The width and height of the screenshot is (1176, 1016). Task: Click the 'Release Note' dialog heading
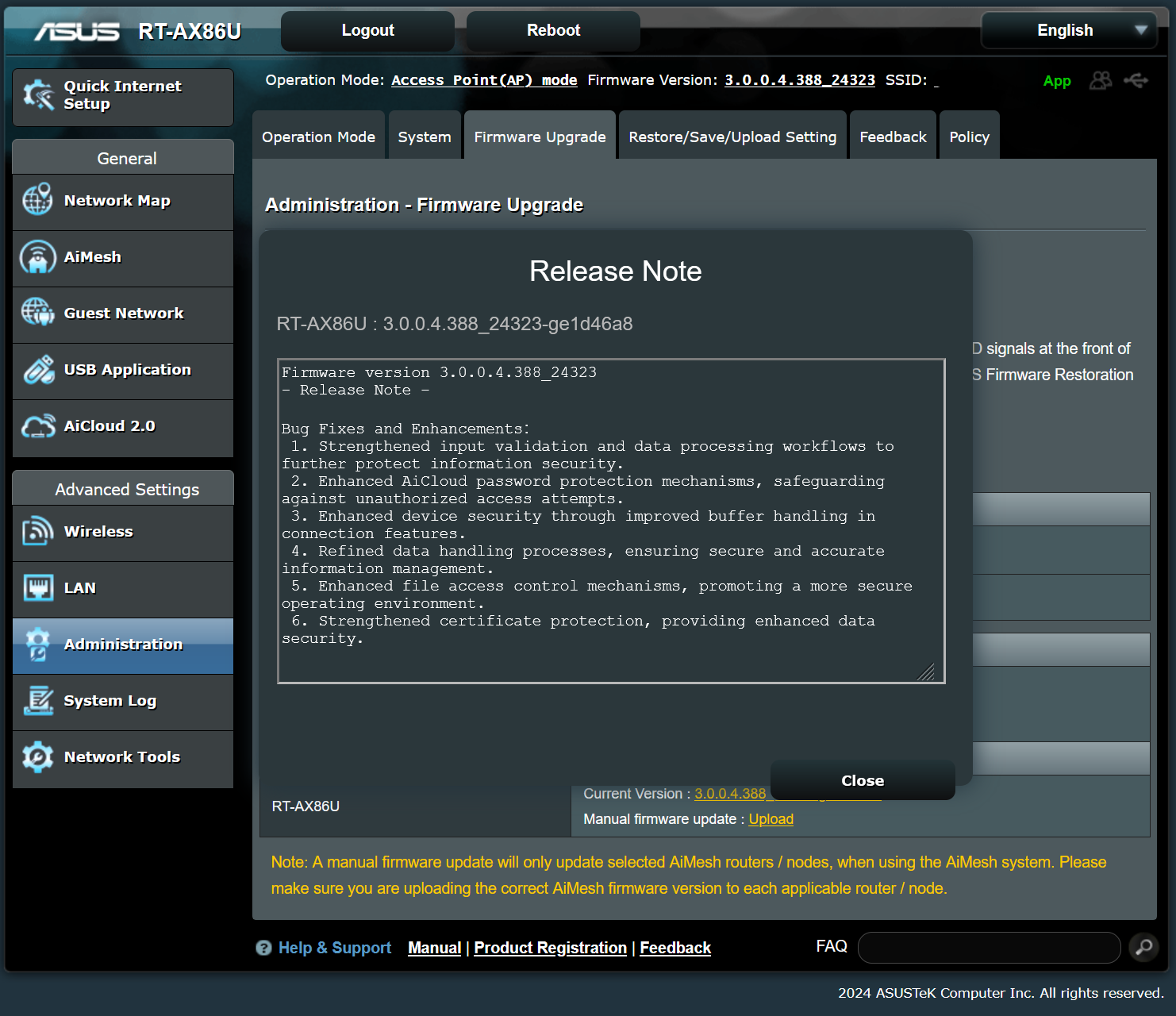click(615, 271)
